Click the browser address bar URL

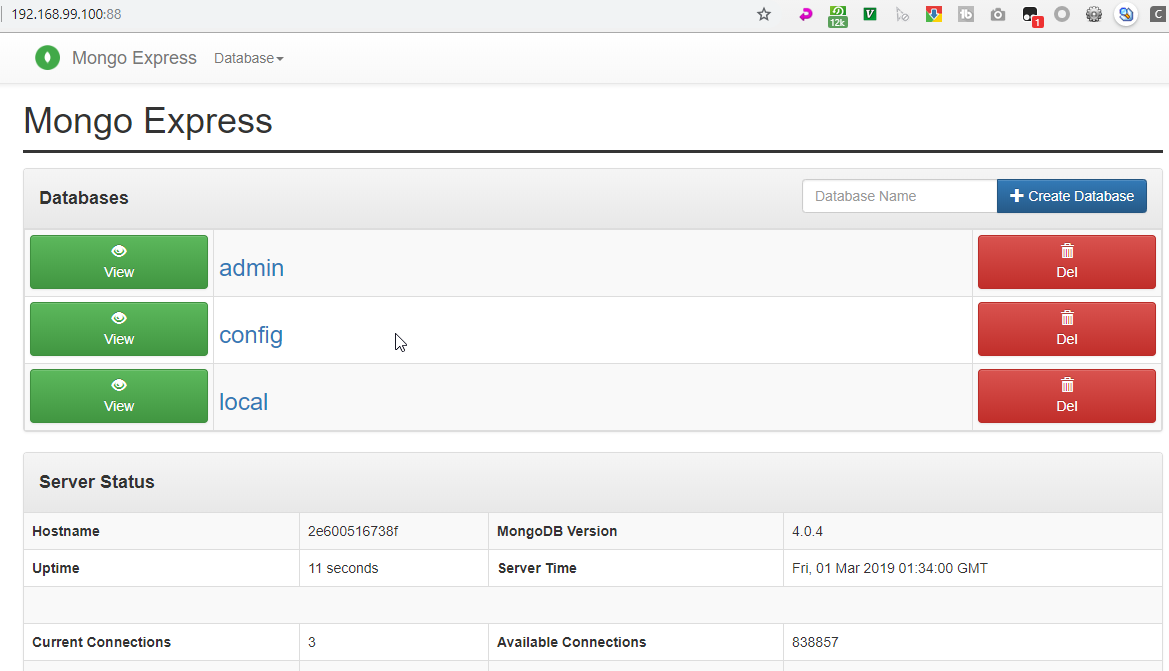pos(66,14)
